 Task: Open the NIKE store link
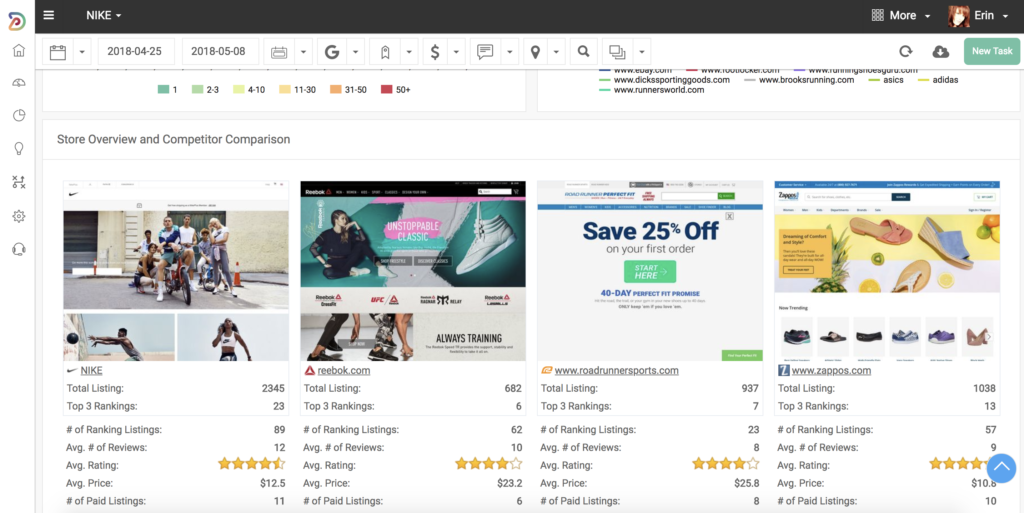click(91, 371)
